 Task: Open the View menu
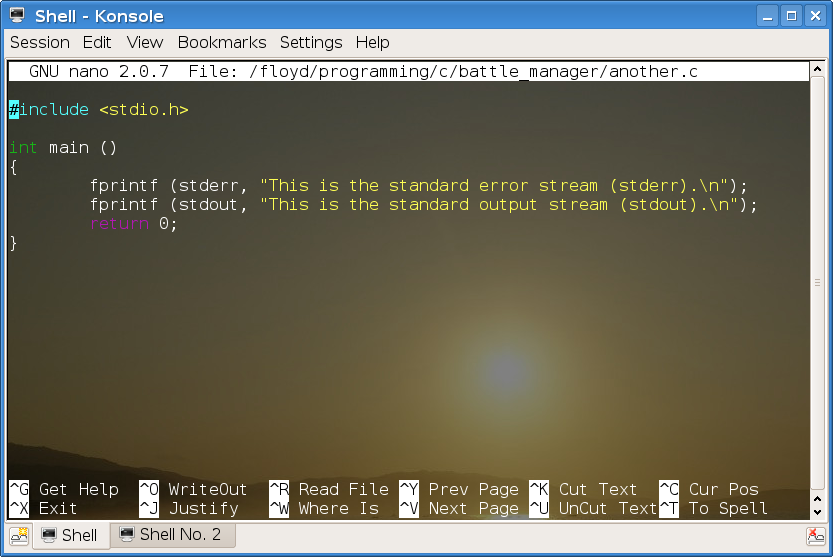(x=144, y=43)
